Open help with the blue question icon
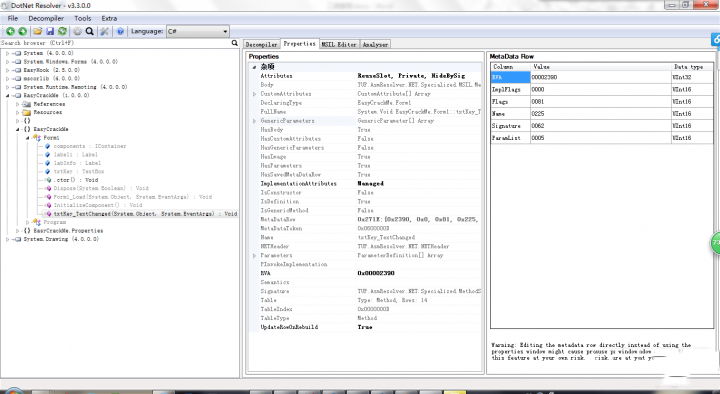This screenshot has width=720, height=394. (x=120, y=31)
